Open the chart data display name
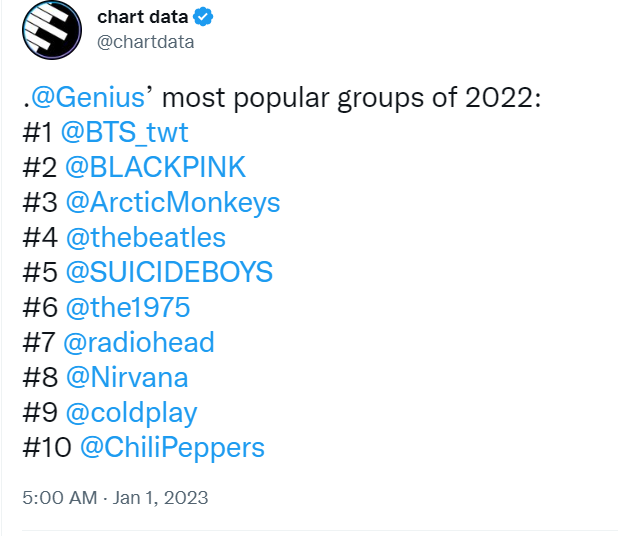The image size is (618, 536). pos(143,17)
